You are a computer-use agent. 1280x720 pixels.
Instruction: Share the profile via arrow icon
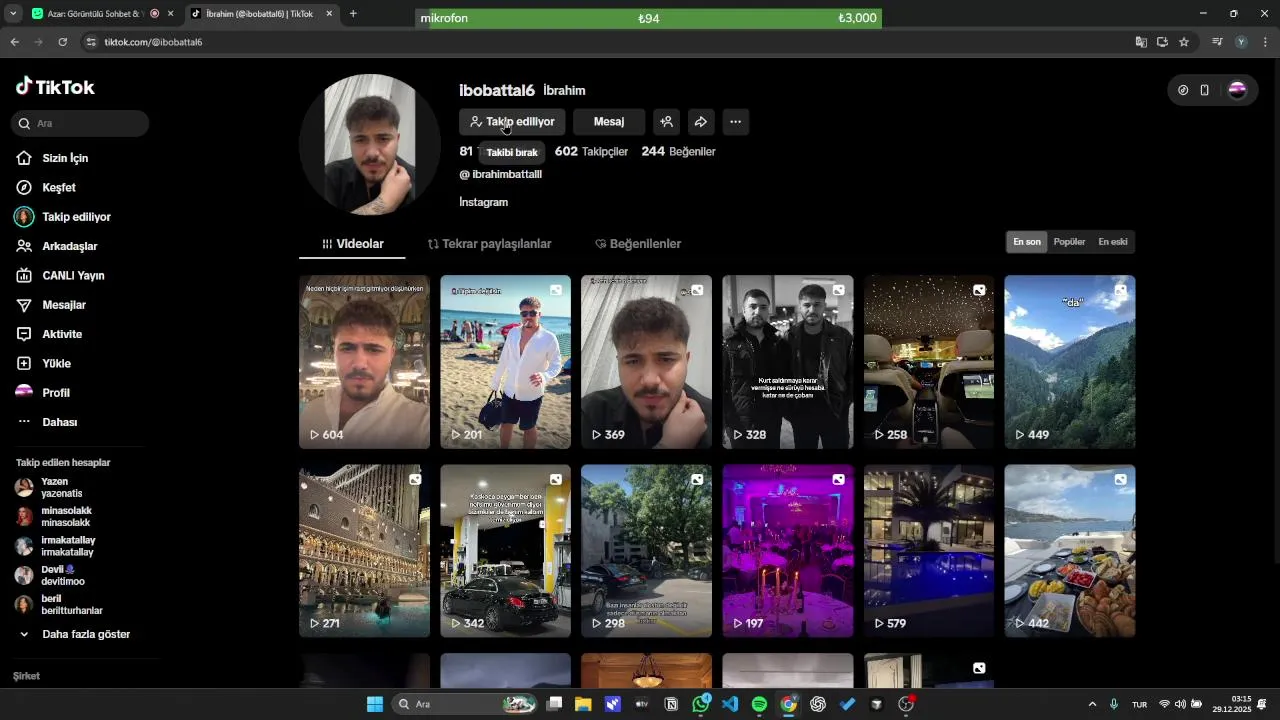pyautogui.click(x=701, y=122)
